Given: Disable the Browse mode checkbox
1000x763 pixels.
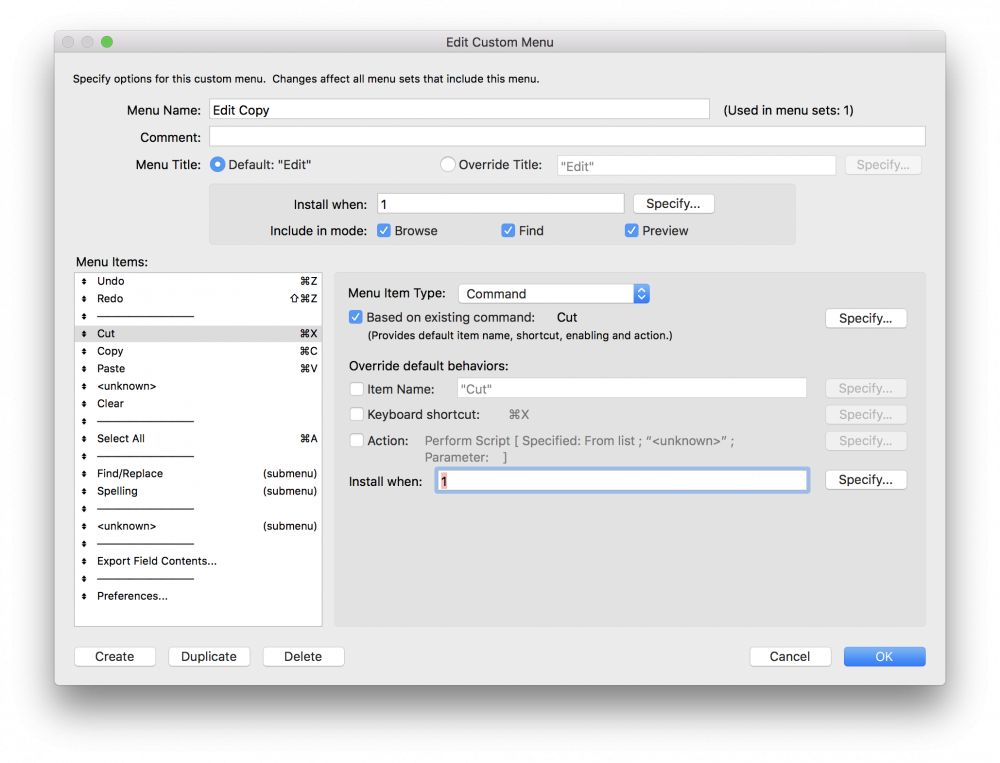Looking at the screenshot, I should click(x=384, y=231).
